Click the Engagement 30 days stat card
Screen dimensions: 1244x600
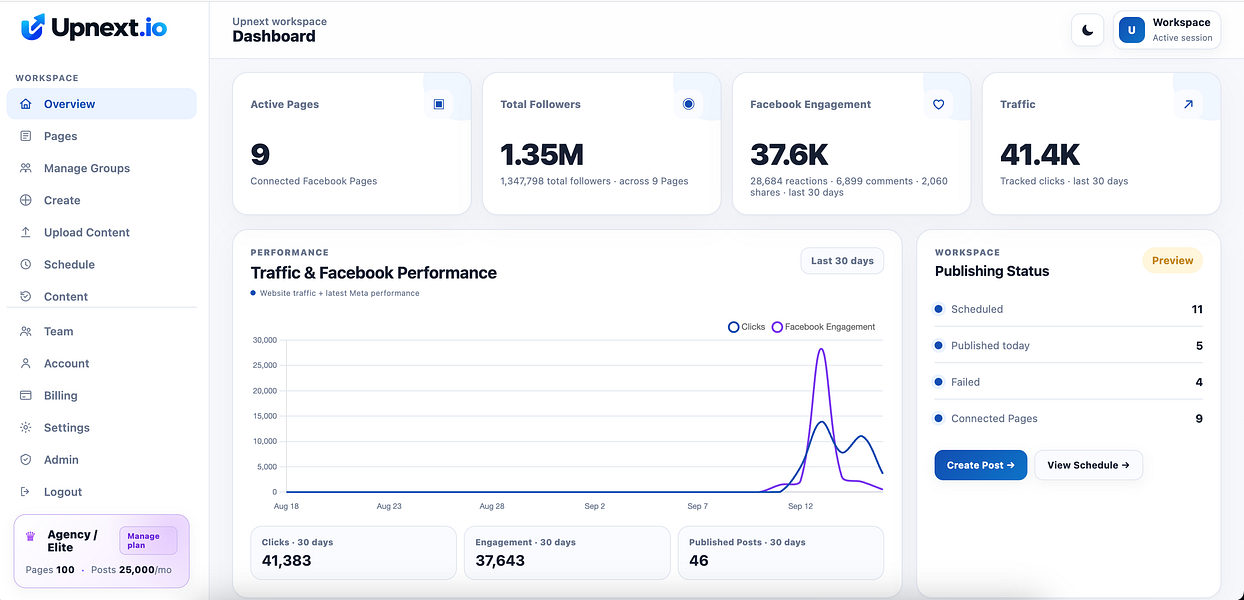(567, 553)
